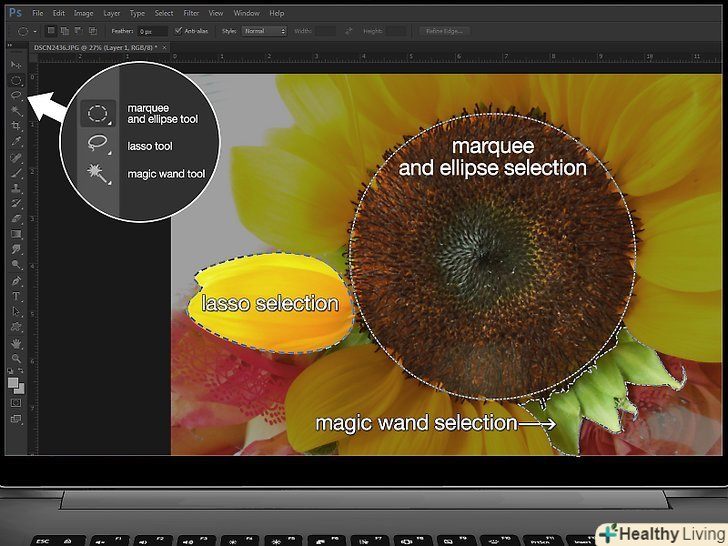Image resolution: width=728 pixels, height=546 pixels.
Task: Toggle the Anti-alias checkbox
Action: 176,31
